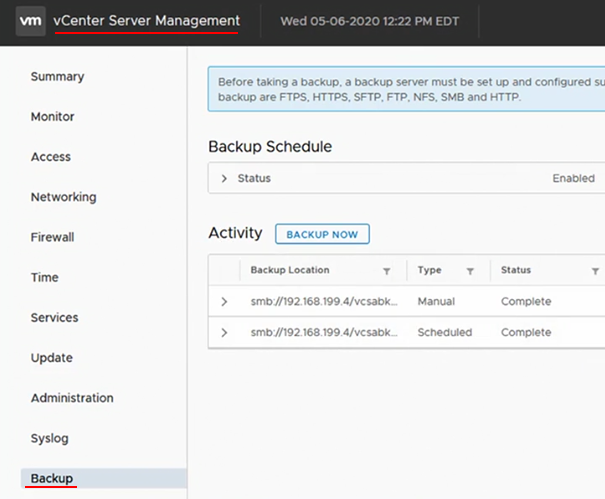Navigate to Networking settings

pyautogui.click(x=64, y=197)
